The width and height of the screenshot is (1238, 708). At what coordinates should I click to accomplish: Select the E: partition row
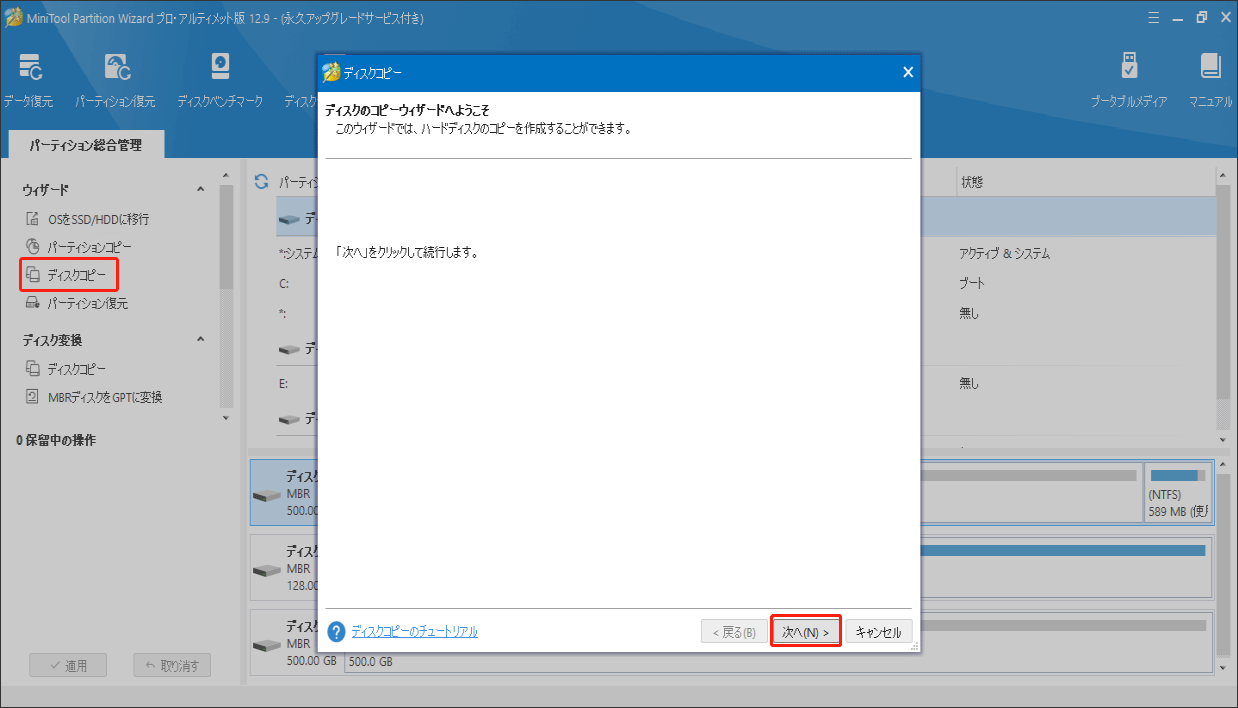[747, 383]
